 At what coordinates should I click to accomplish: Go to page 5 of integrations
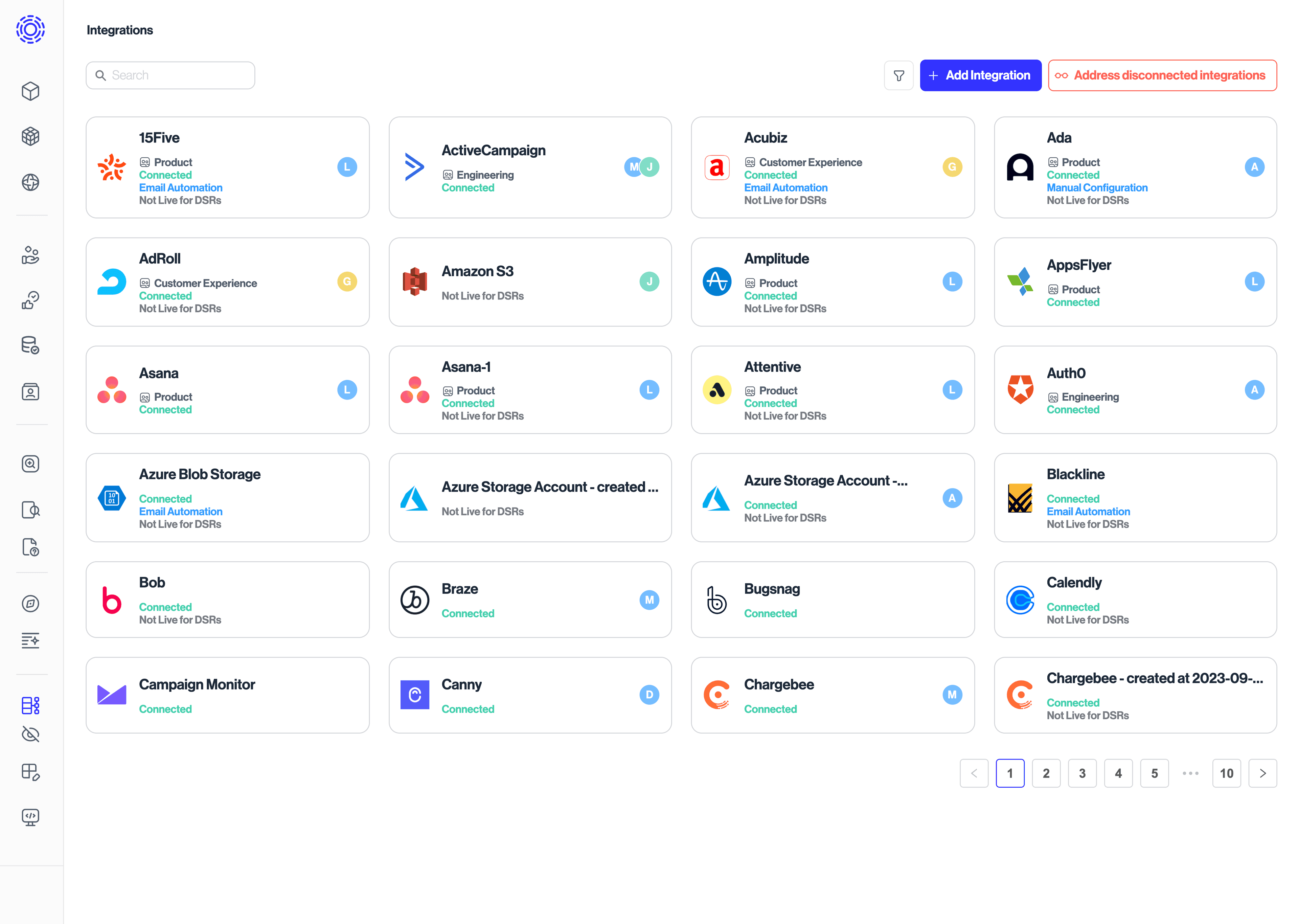[1155, 773]
